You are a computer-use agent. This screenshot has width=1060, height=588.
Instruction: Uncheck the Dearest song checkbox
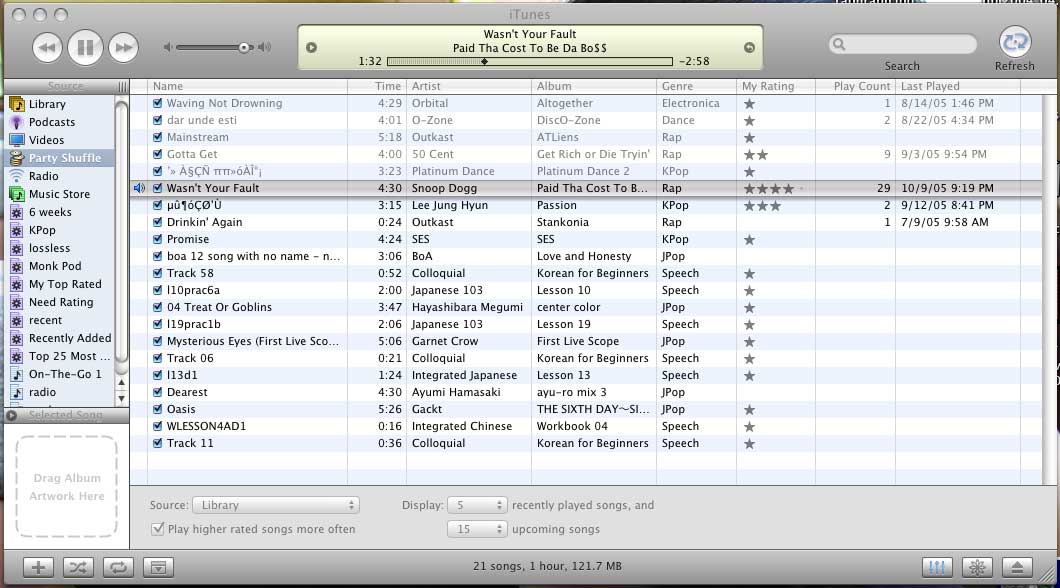[158, 392]
